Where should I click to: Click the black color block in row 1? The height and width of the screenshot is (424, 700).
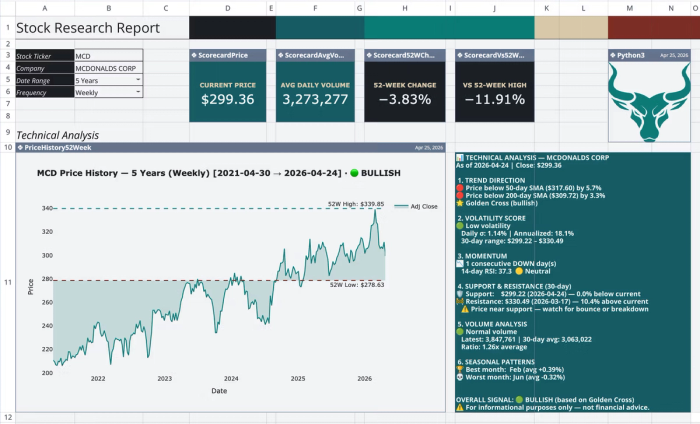point(233,28)
